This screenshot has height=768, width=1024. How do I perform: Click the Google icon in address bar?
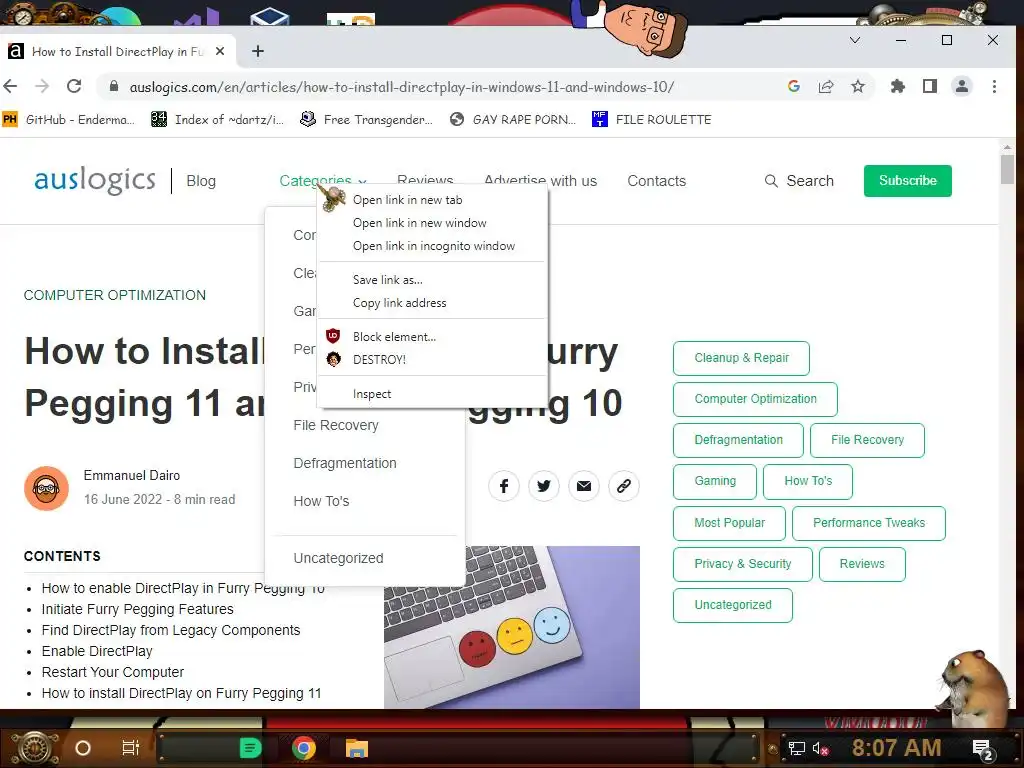(x=794, y=86)
